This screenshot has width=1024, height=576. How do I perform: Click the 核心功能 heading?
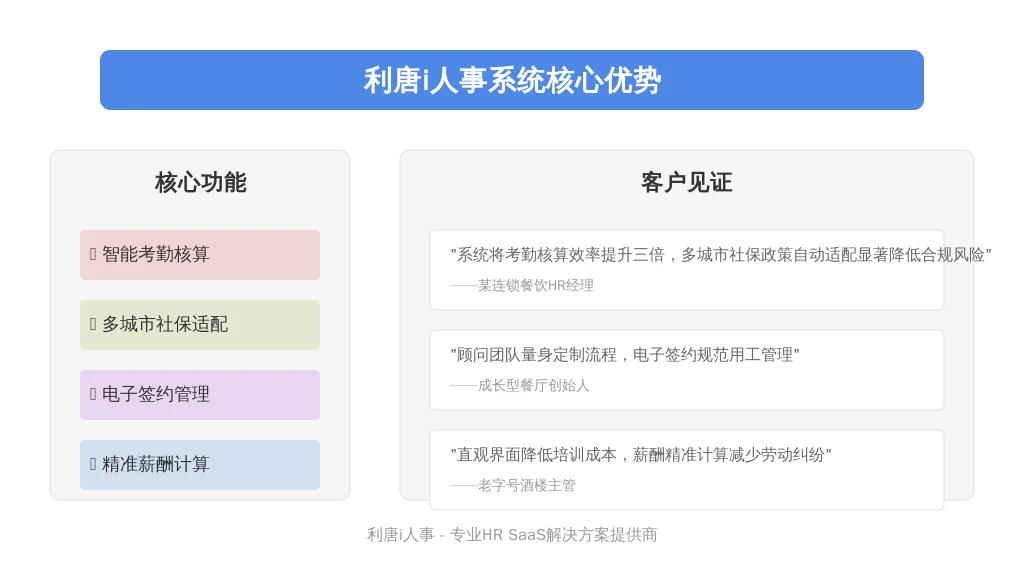(200, 182)
